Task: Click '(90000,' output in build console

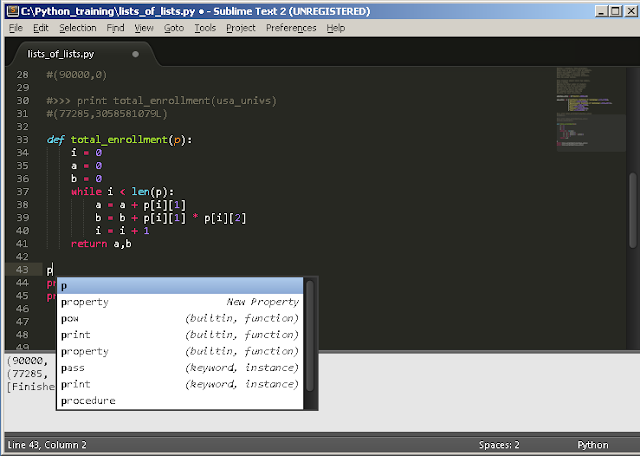Action: click(28, 360)
